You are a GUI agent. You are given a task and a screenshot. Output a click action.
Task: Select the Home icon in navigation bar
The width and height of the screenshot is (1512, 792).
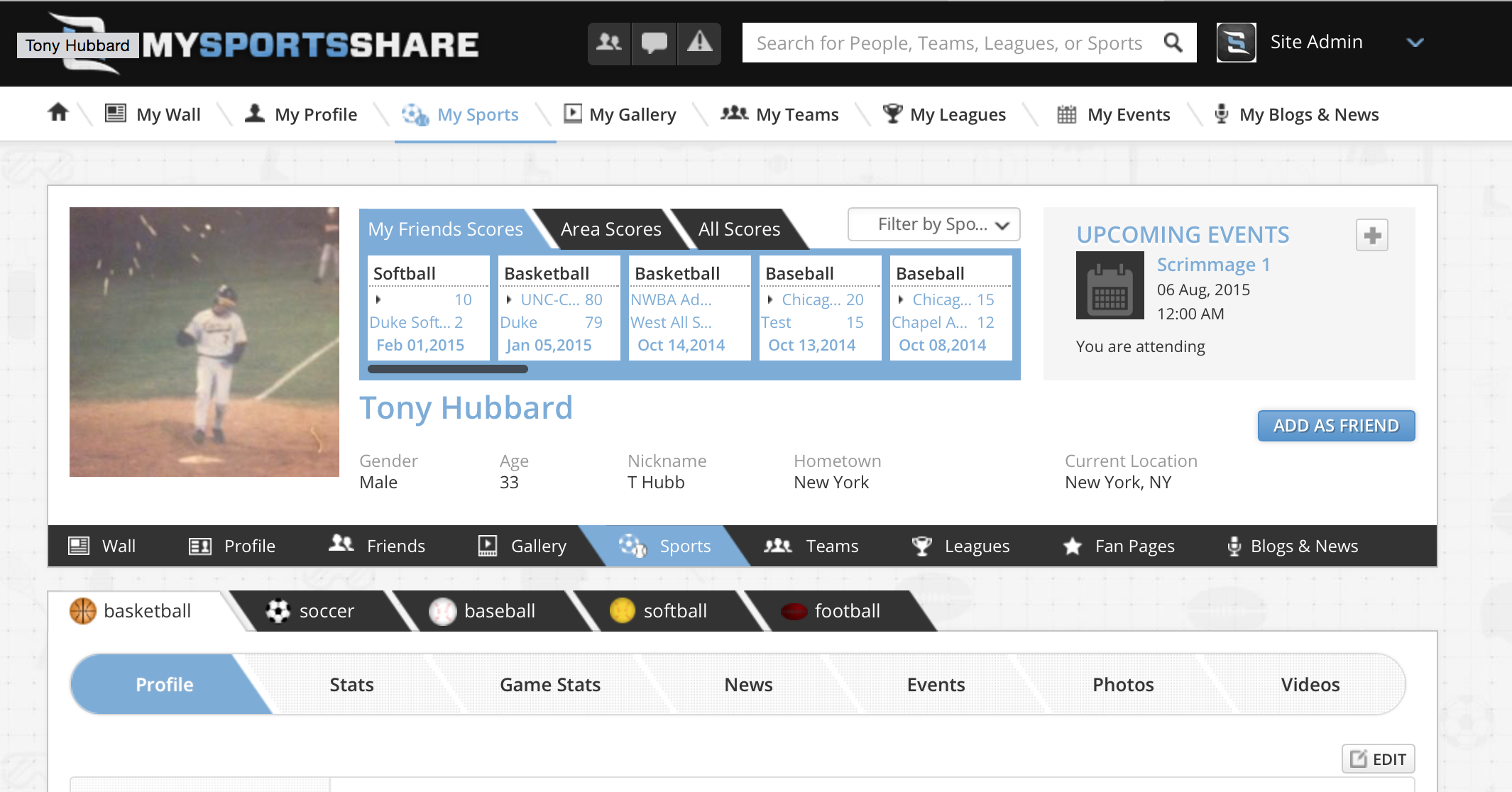point(58,112)
